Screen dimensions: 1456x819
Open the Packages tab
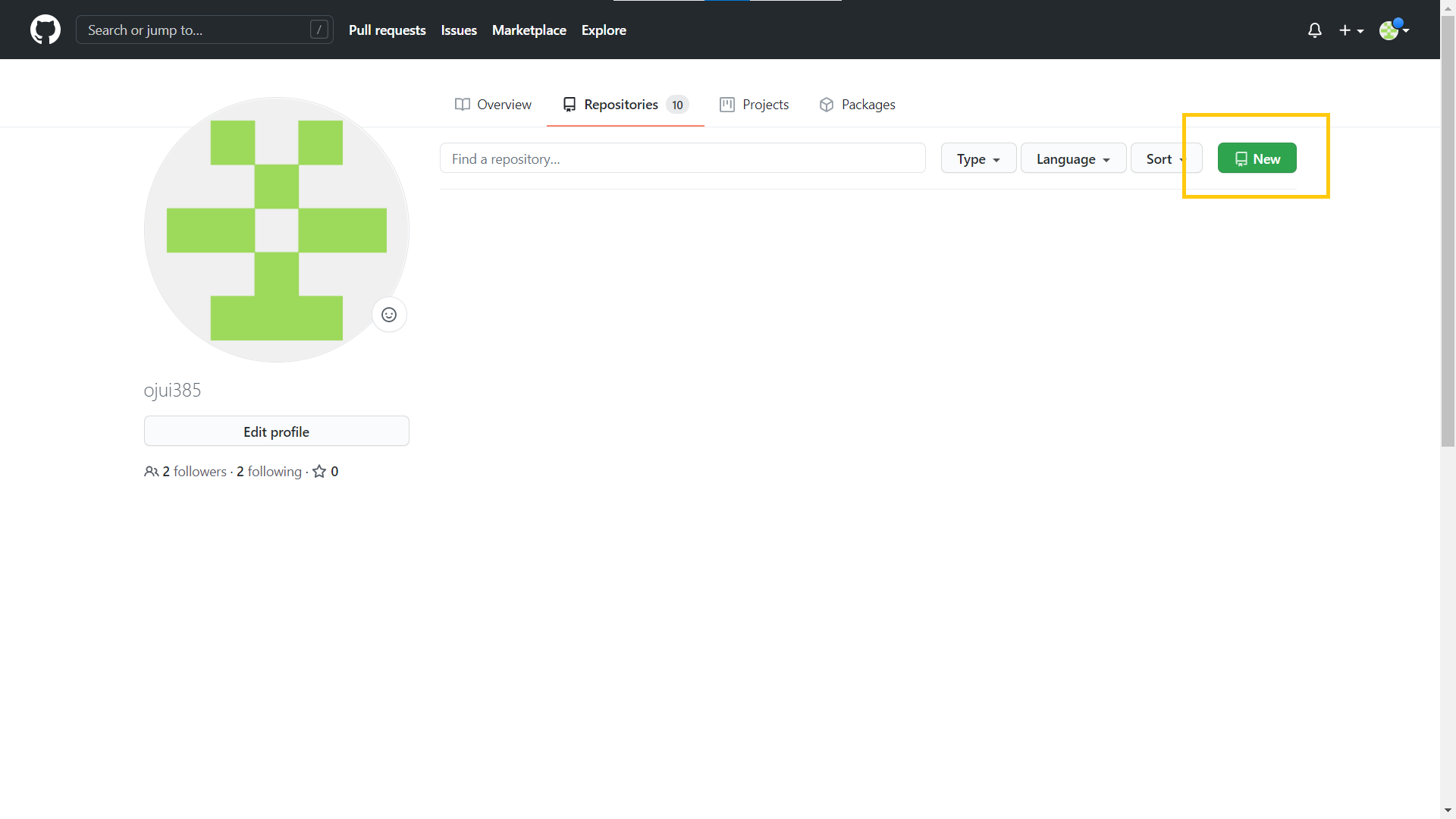tap(857, 105)
